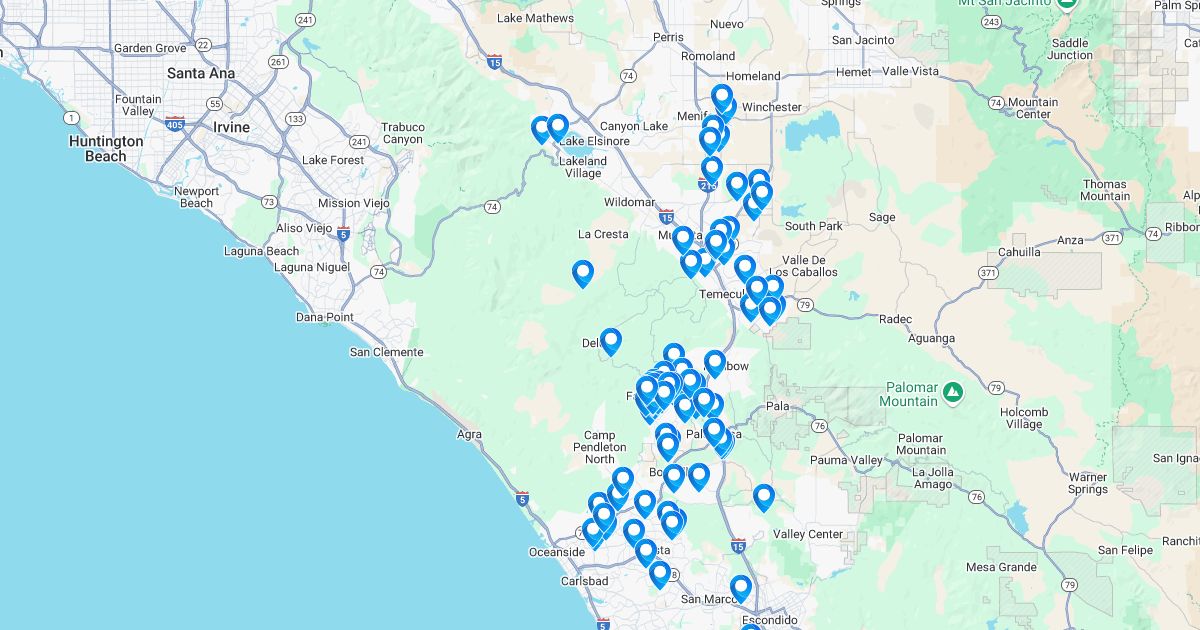This screenshot has width=1200, height=630.
Task: Select the Laguna Beach label
Action: pyautogui.click(x=262, y=251)
